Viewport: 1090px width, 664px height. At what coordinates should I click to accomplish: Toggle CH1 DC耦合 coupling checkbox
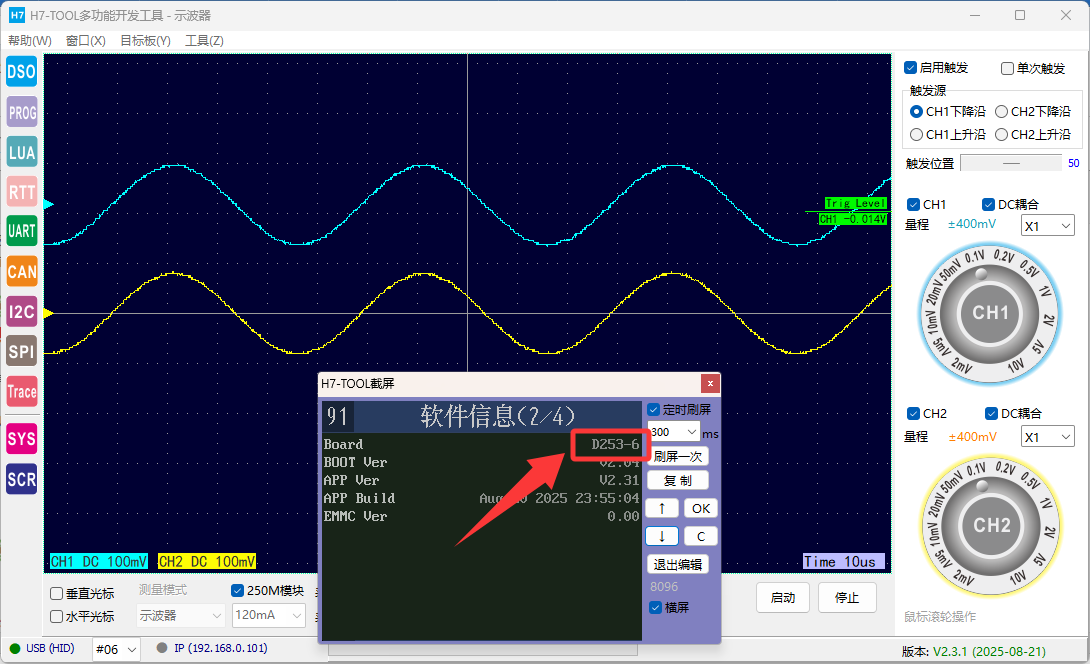[x=989, y=204]
